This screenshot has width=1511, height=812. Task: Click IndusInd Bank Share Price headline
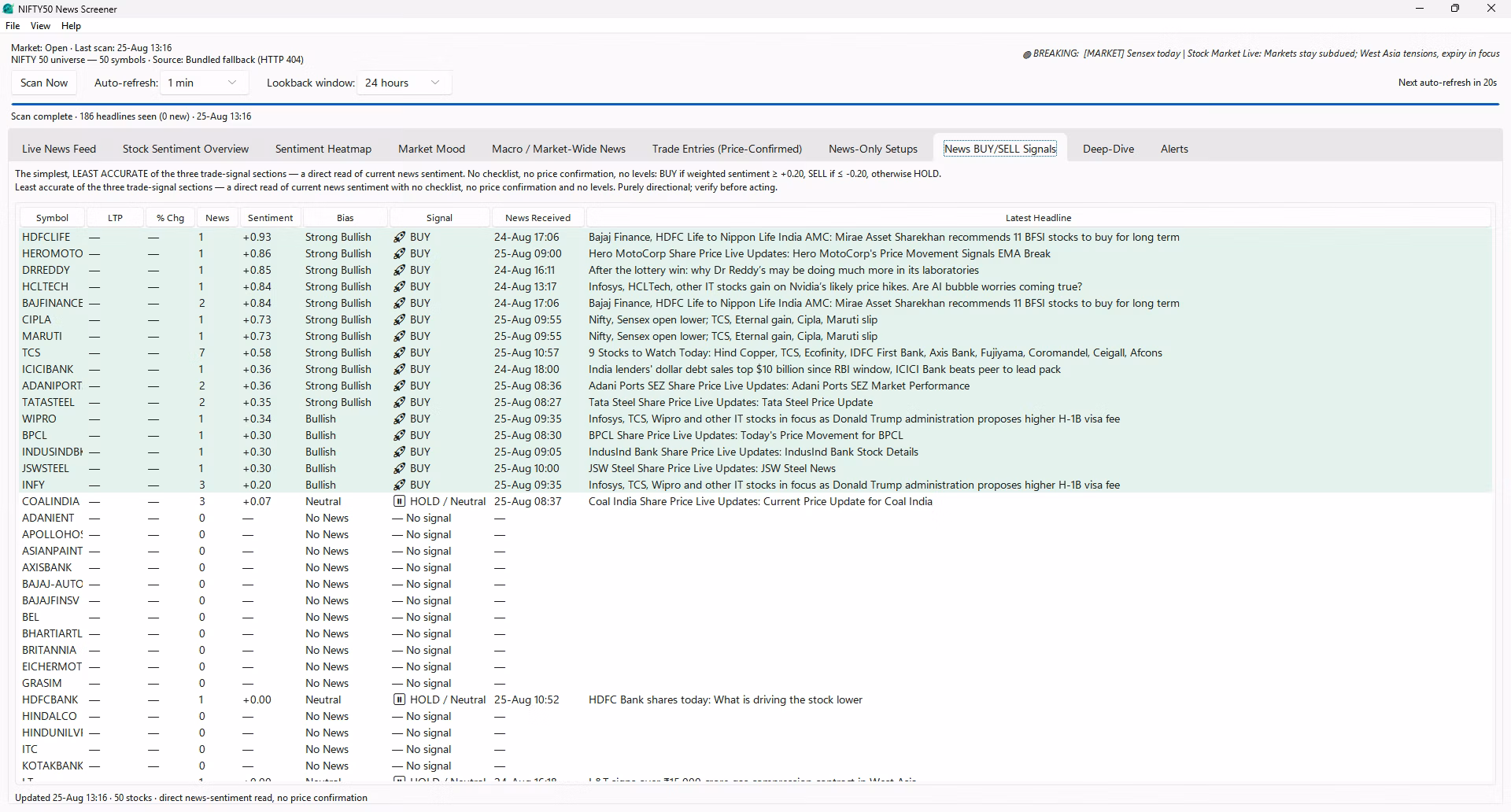(753, 452)
